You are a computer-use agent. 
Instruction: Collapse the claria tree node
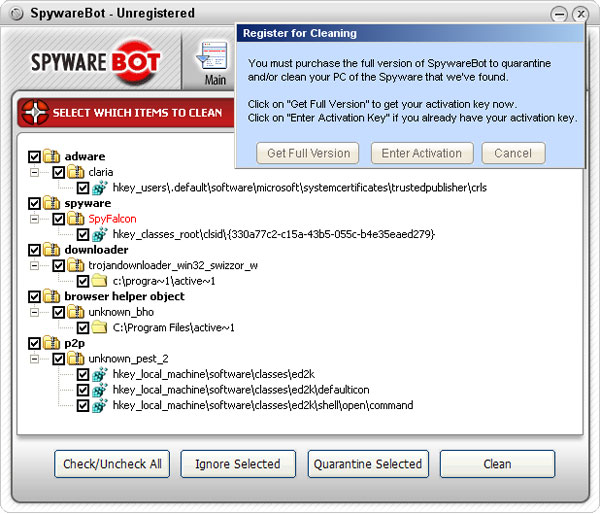34,173
